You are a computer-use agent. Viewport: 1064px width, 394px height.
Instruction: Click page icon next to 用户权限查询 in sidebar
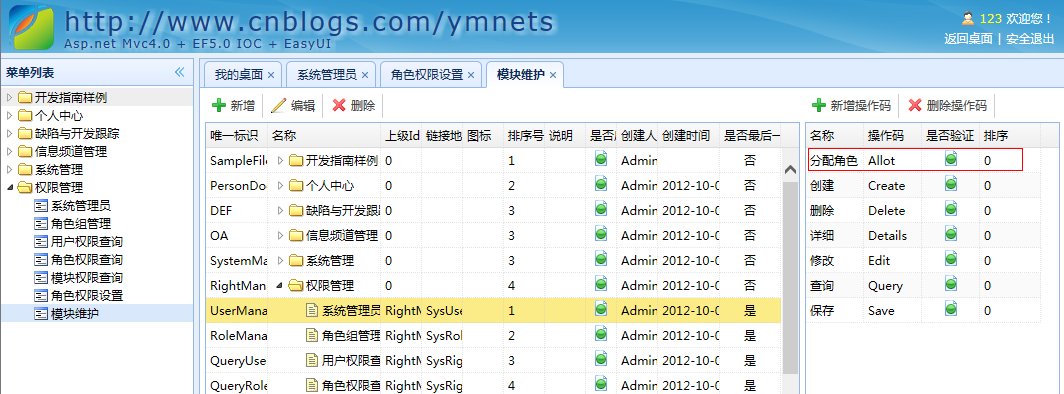pyautogui.click(x=41, y=241)
